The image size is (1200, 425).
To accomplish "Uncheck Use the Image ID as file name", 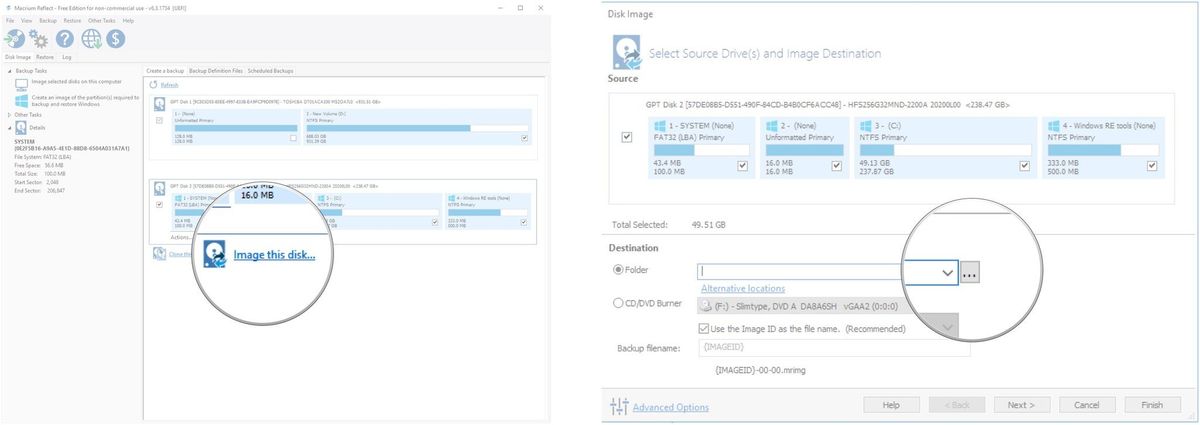I will pos(704,328).
